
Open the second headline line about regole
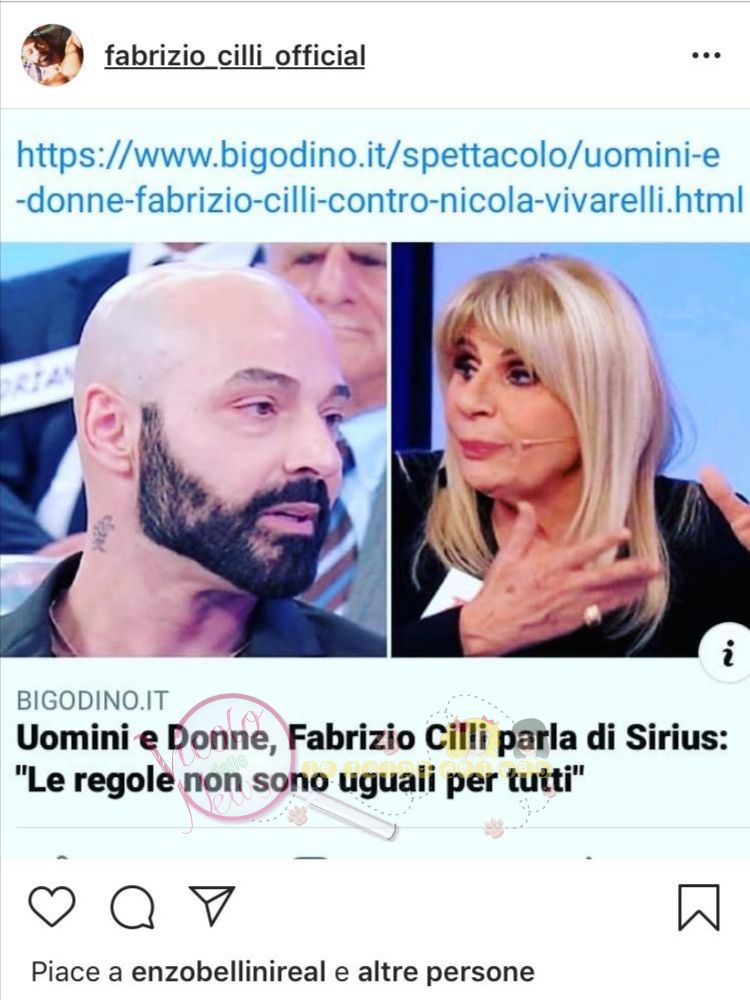coord(300,781)
